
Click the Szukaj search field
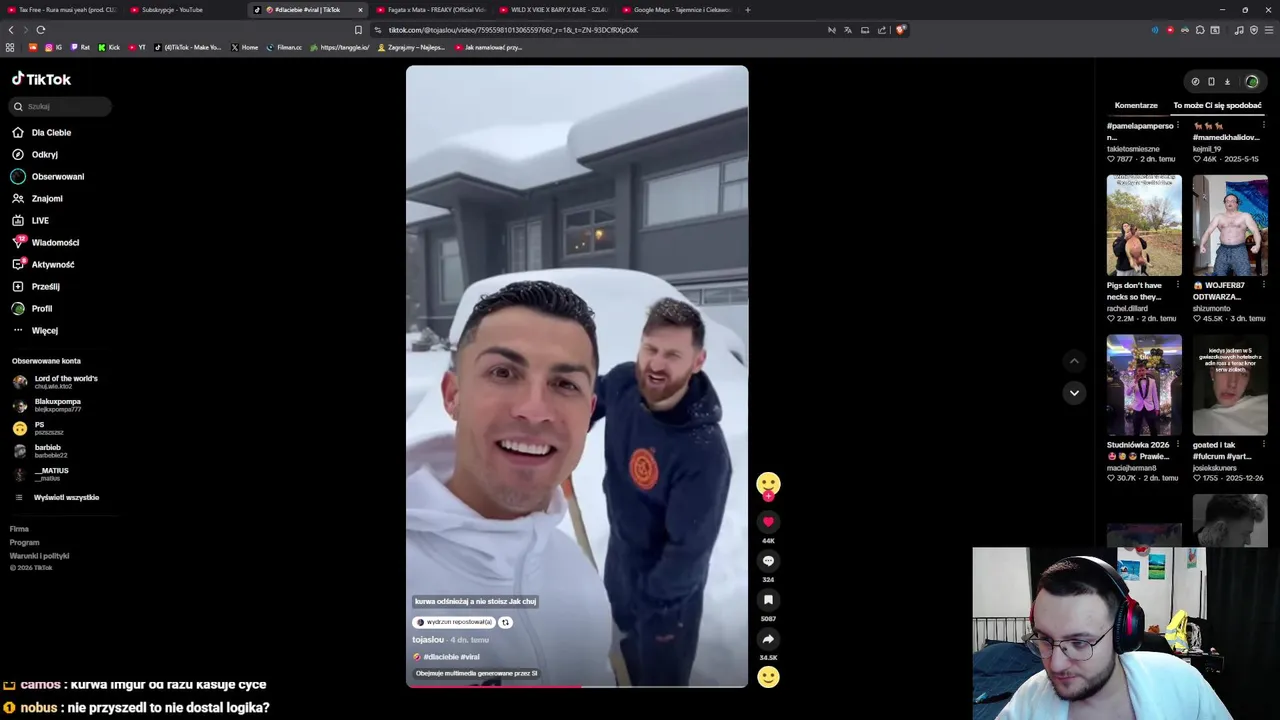pyautogui.click(x=60, y=106)
